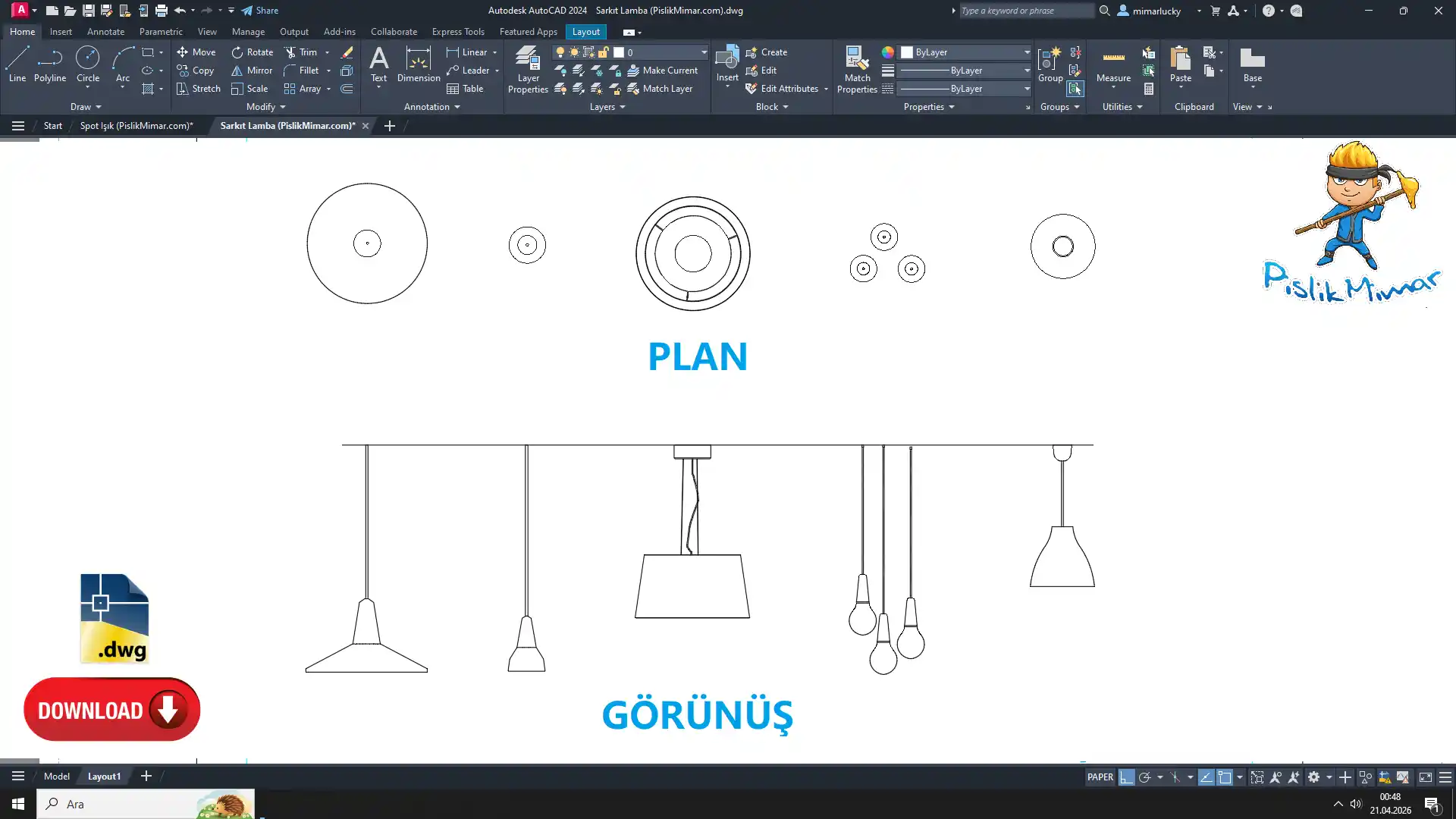Screen dimensions: 1456x819
Task: Open the Annotate ribbon tab
Action: 105,32
